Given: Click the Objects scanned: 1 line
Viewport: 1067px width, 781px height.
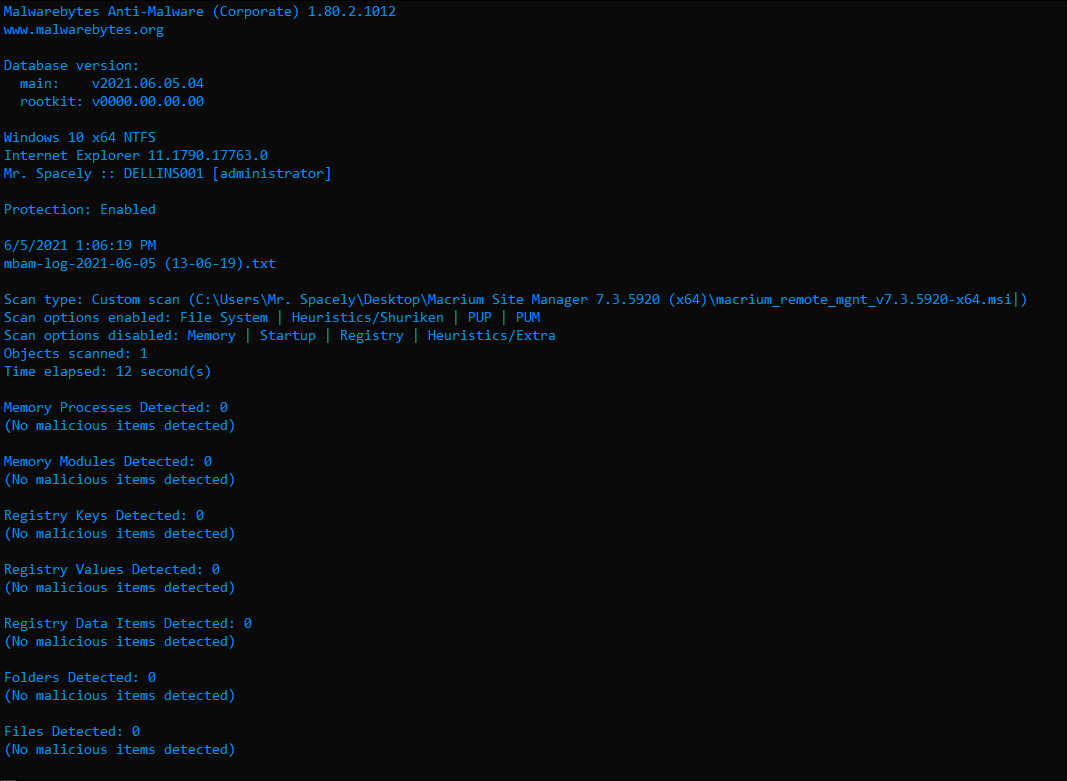Looking at the screenshot, I should click(76, 354).
